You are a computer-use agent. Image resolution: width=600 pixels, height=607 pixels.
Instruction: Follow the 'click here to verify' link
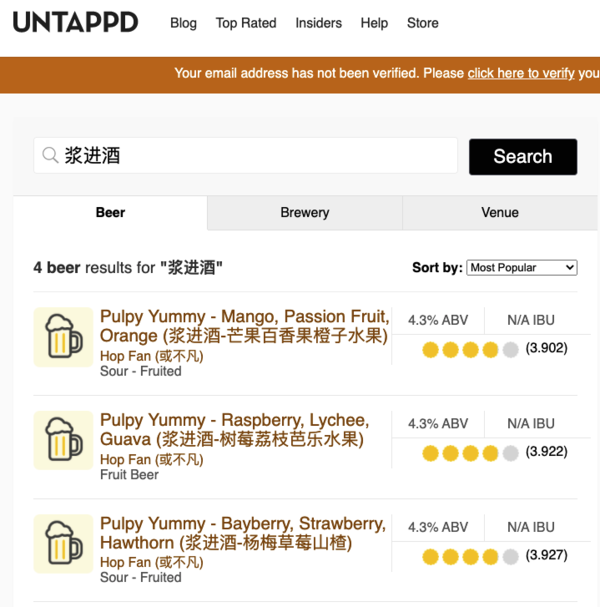click(521, 73)
